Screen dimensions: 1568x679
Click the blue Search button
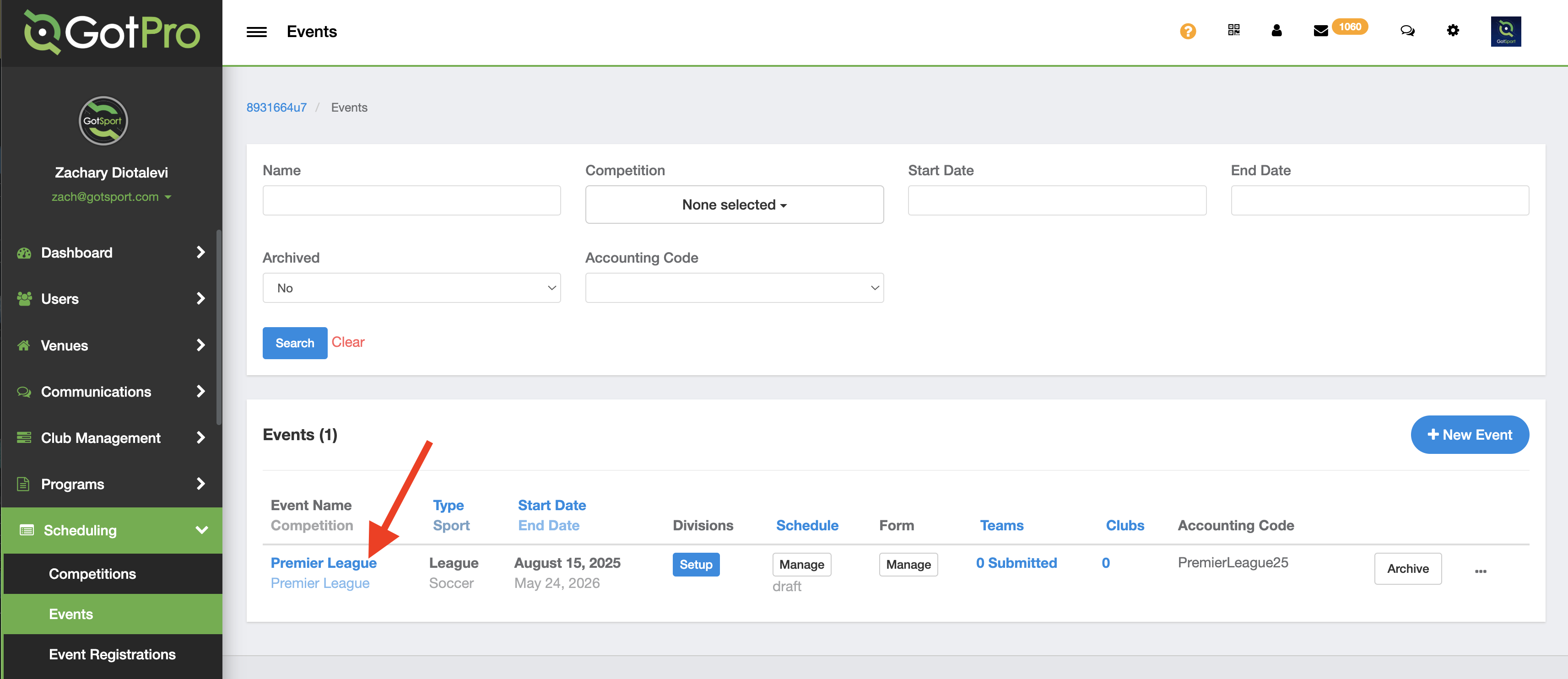coord(295,343)
